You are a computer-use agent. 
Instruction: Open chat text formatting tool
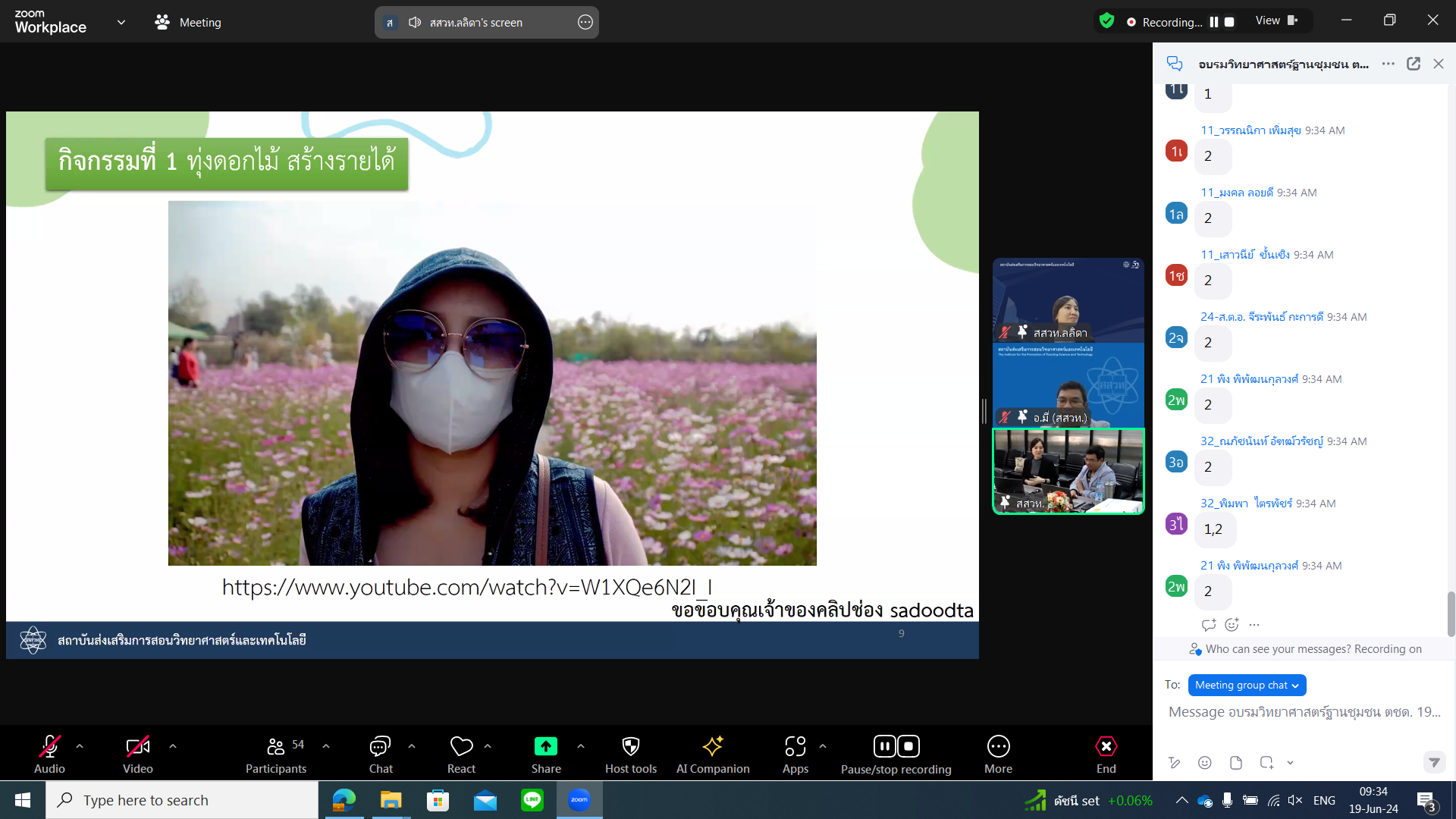coord(1174,762)
